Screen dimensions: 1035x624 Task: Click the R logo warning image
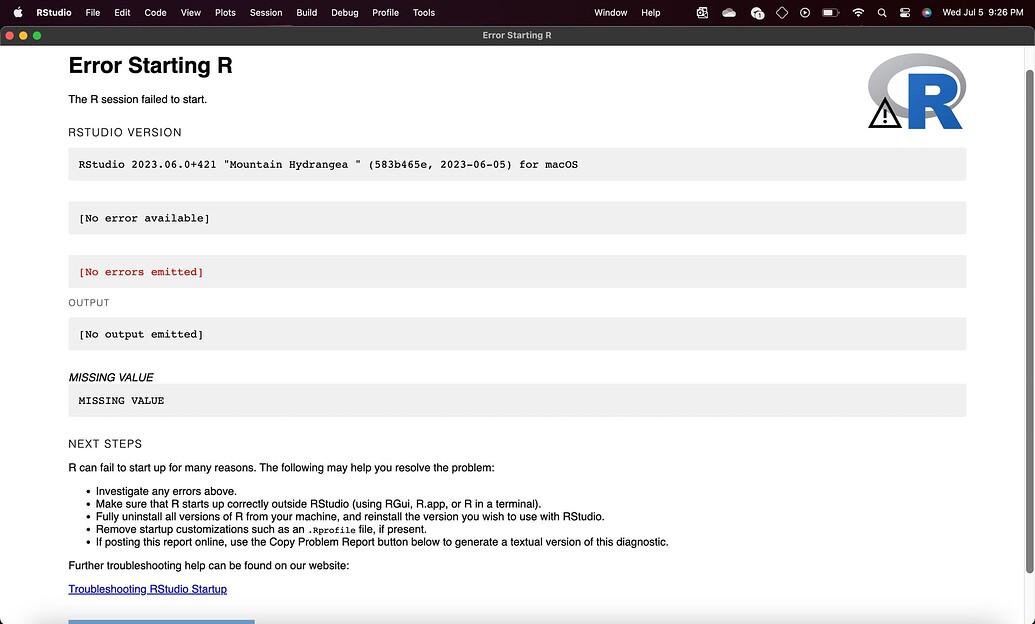[917, 91]
